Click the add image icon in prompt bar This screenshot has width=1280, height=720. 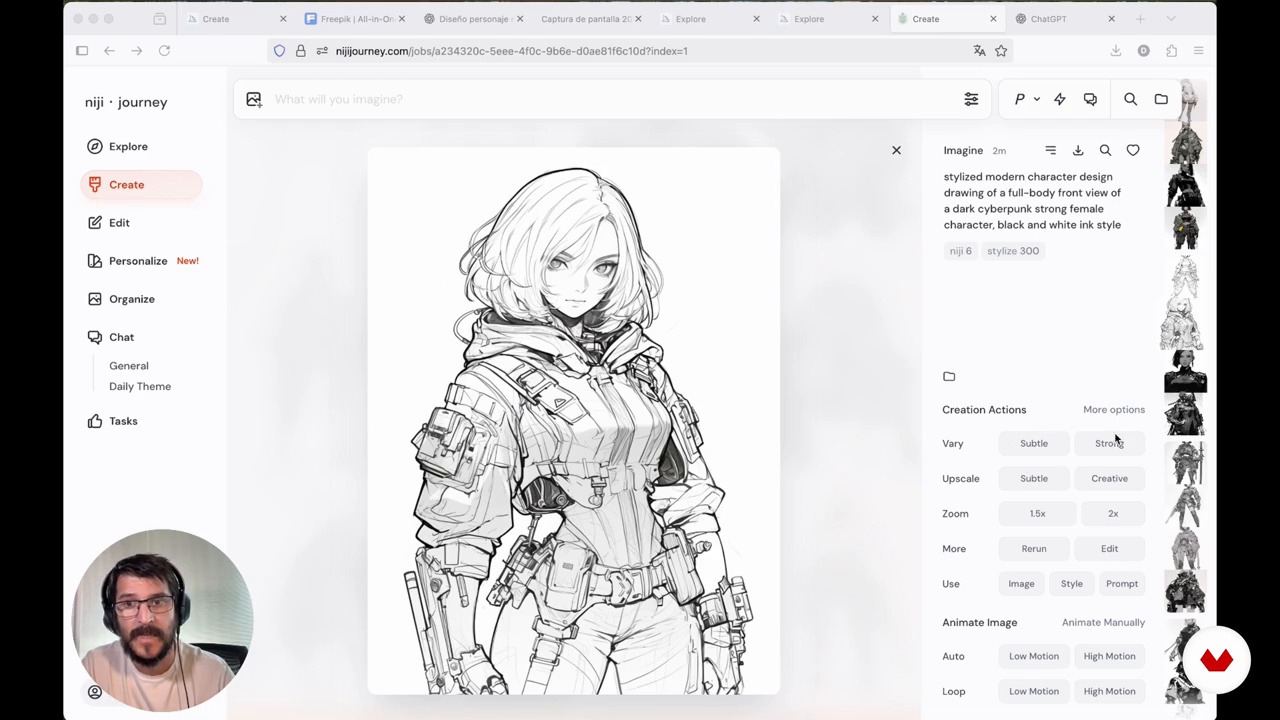tap(254, 99)
